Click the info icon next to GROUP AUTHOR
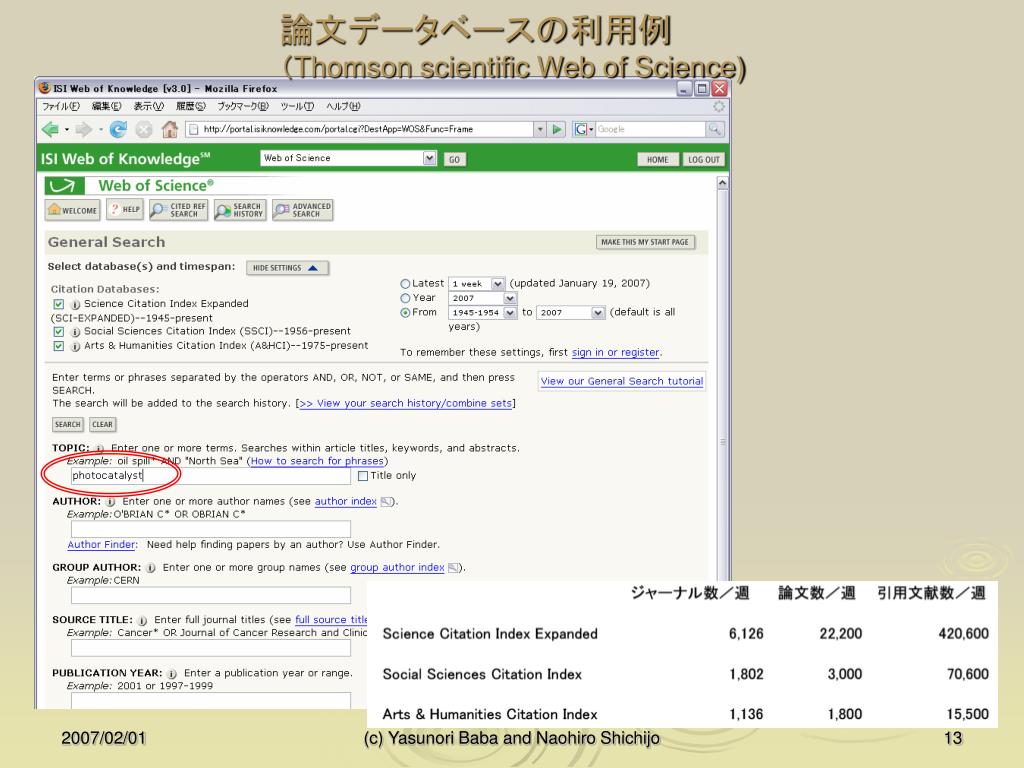Viewport: 1024px width, 768px height. pyautogui.click(x=151, y=568)
